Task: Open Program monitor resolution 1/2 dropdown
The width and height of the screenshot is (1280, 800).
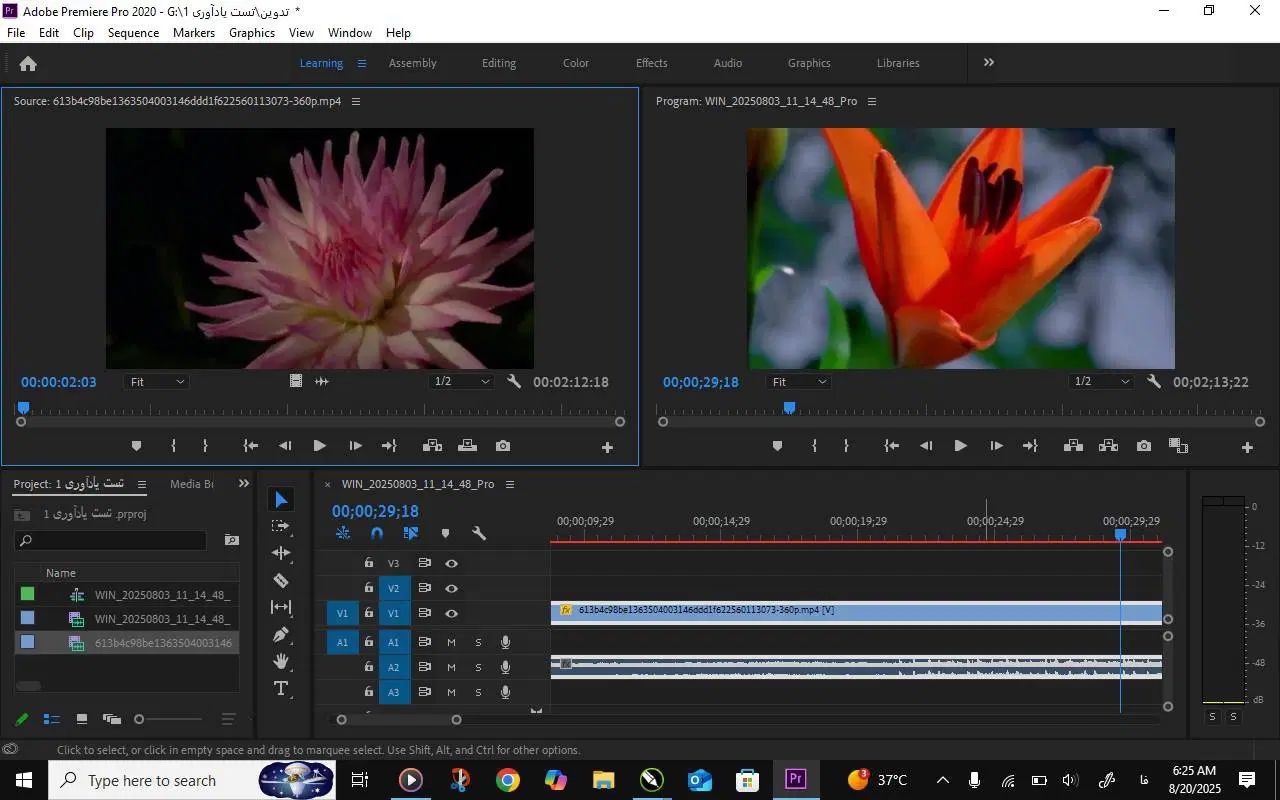Action: pyautogui.click(x=1101, y=382)
